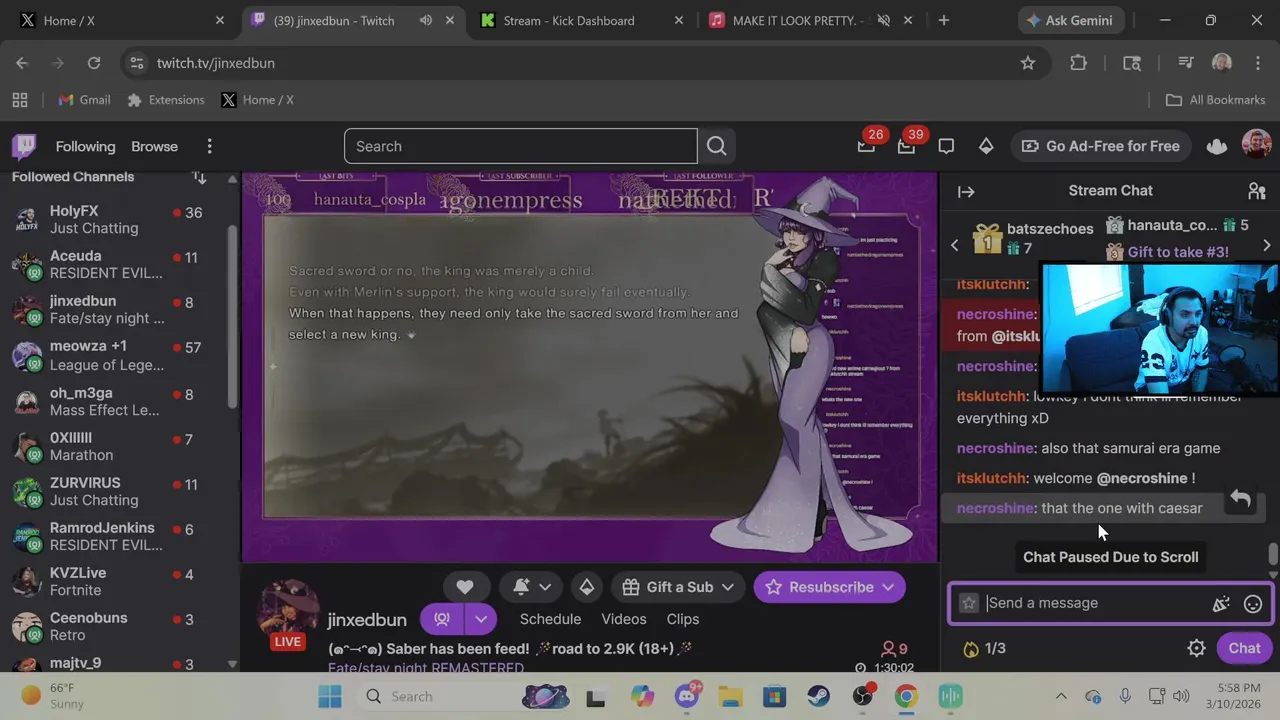Click the search magnifier button
This screenshot has height=720, width=1280.
coord(716,146)
